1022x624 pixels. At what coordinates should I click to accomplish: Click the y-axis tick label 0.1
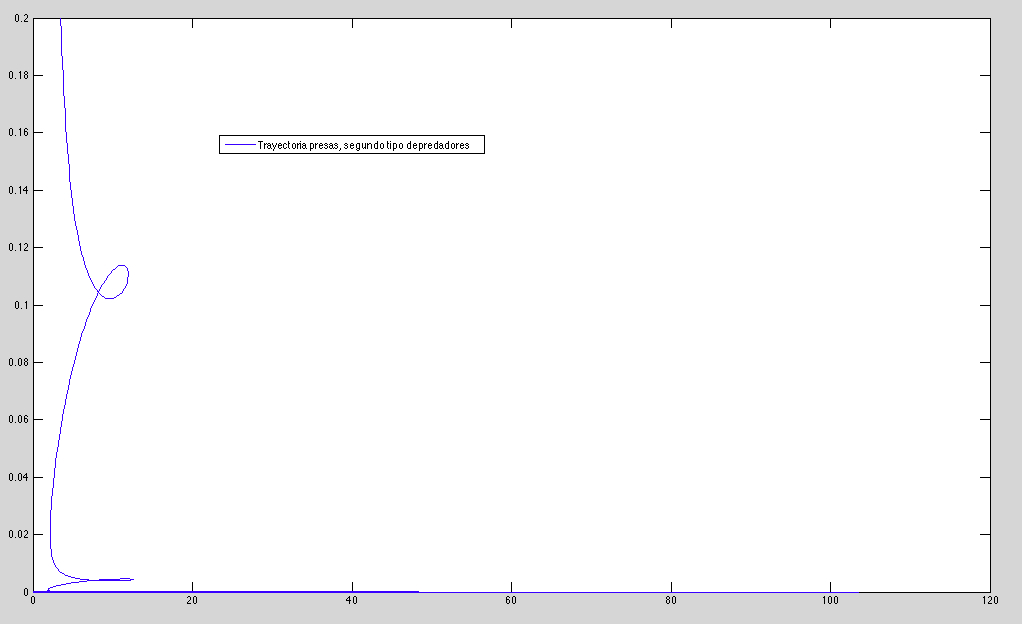pyautogui.click(x=22, y=305)
